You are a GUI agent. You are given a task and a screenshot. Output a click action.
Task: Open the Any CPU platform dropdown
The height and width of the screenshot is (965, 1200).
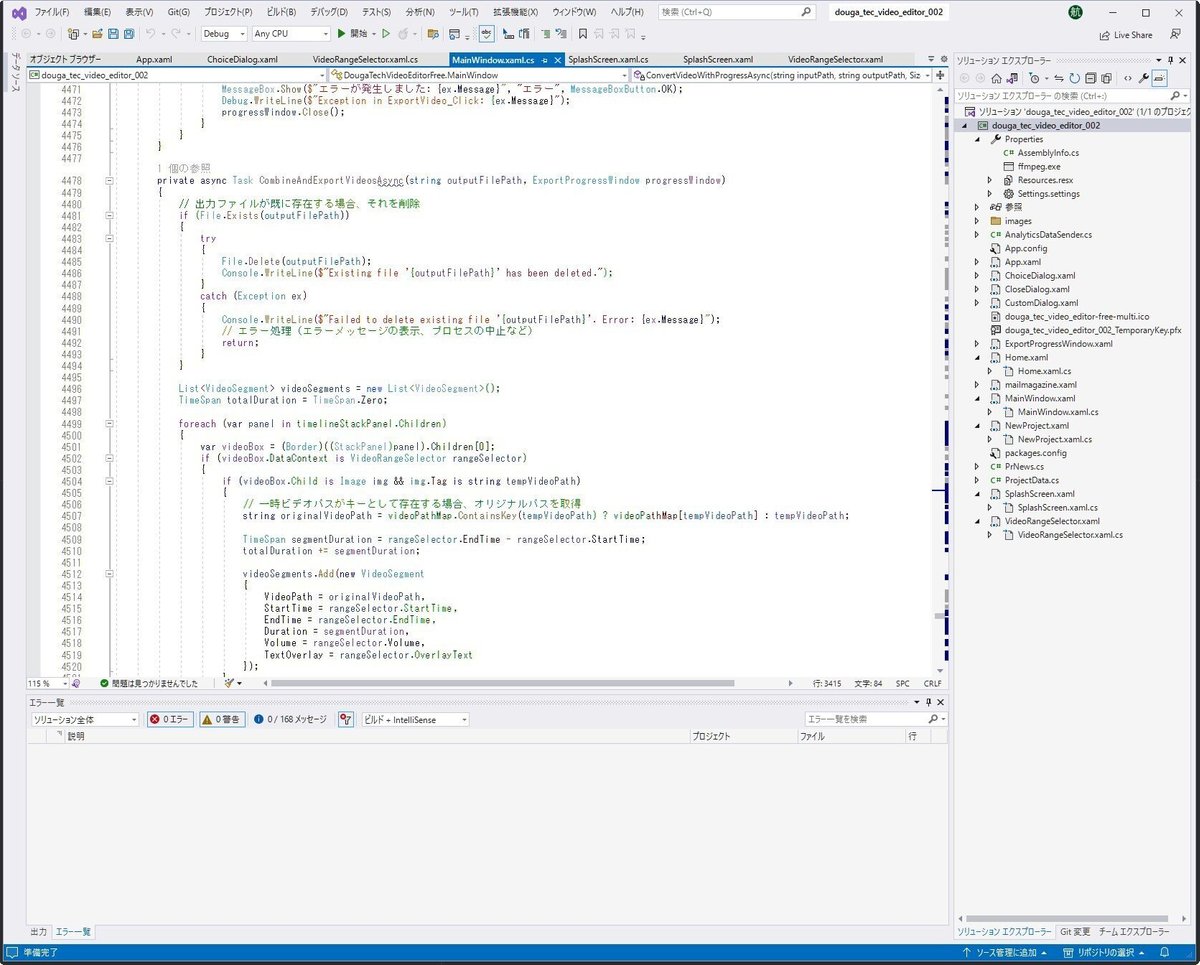pos(289,34)
